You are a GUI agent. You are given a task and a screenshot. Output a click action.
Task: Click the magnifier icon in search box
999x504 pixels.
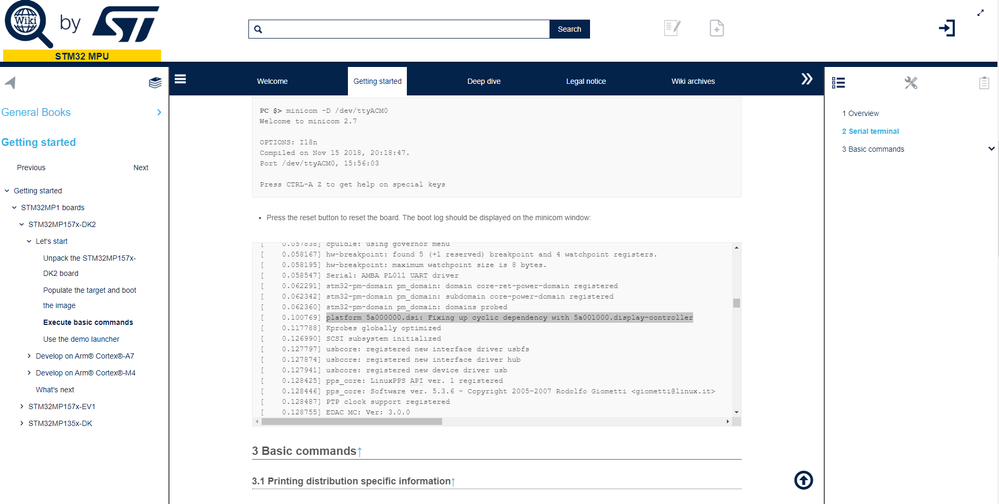tap(258, 29)
